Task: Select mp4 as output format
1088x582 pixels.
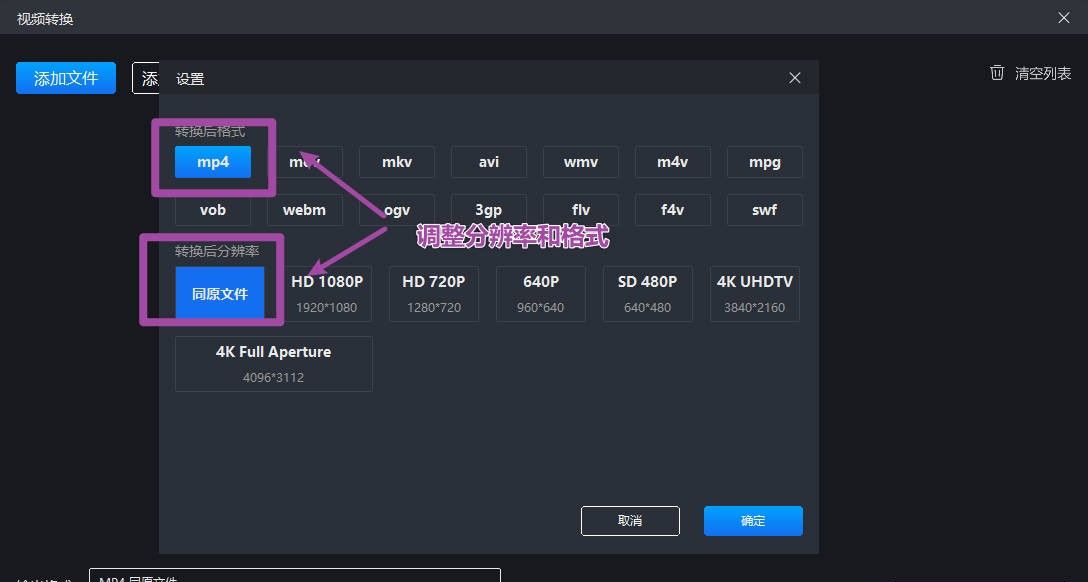Action: point(212,162)
